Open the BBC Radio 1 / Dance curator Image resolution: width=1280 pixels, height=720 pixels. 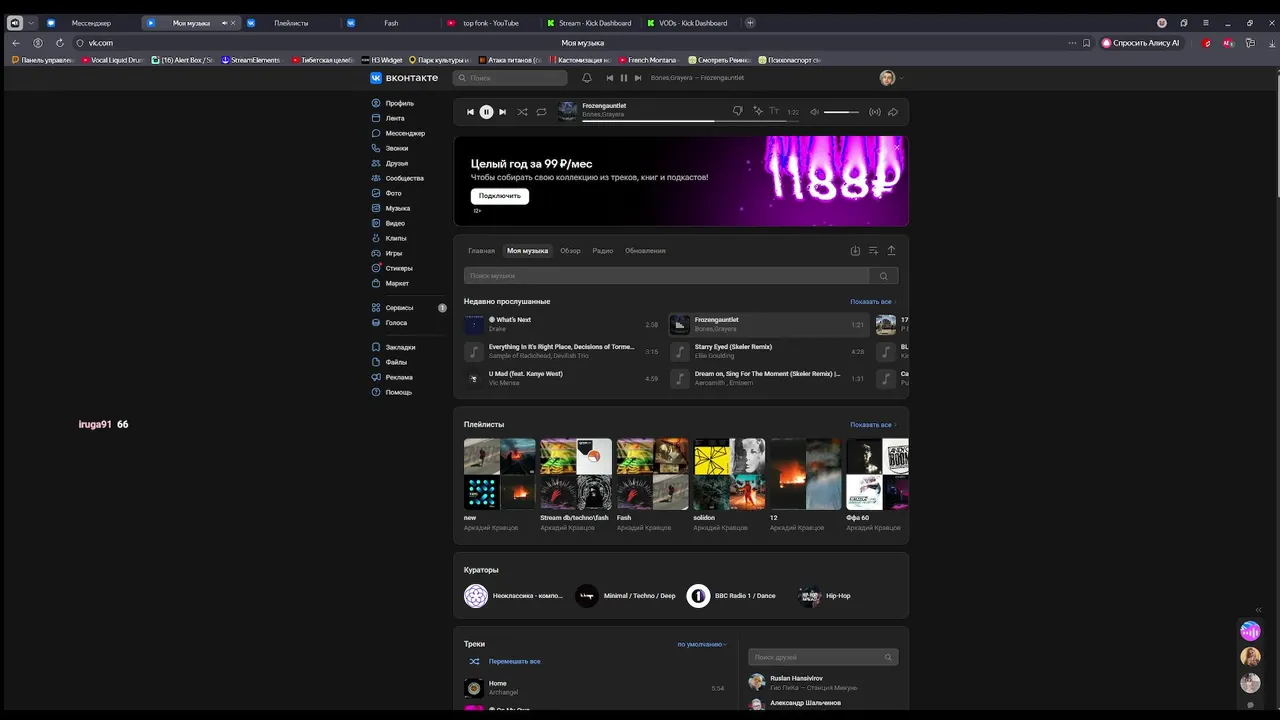(x=731, y=596)
